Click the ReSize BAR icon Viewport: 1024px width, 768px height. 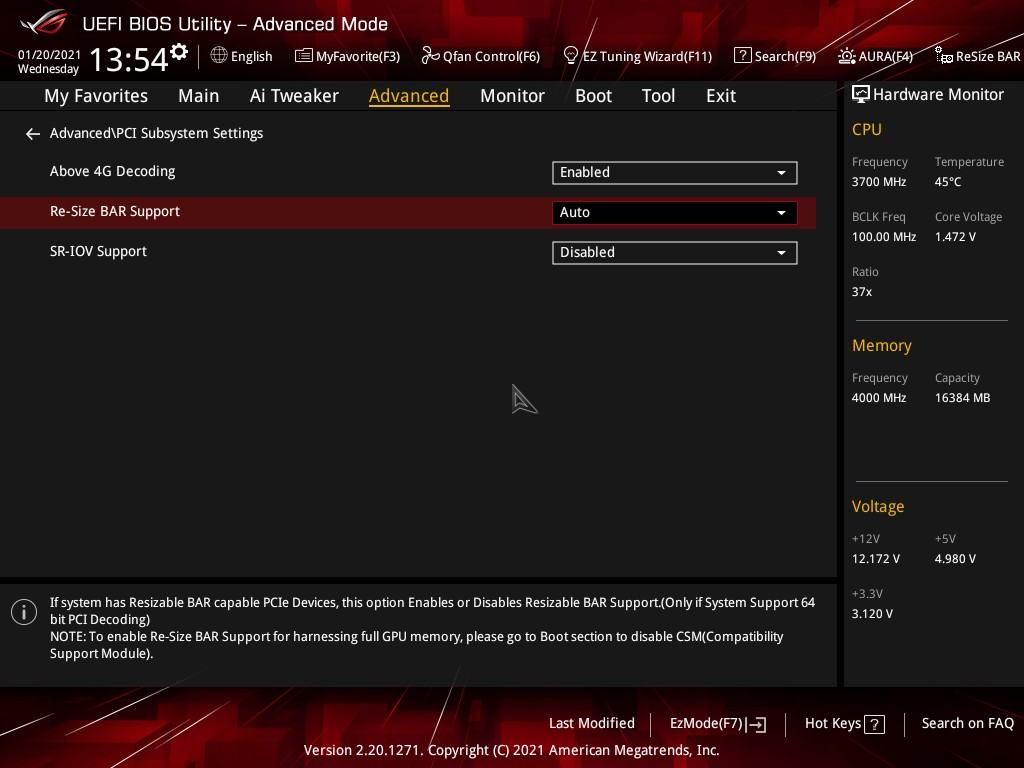point(944,56)
